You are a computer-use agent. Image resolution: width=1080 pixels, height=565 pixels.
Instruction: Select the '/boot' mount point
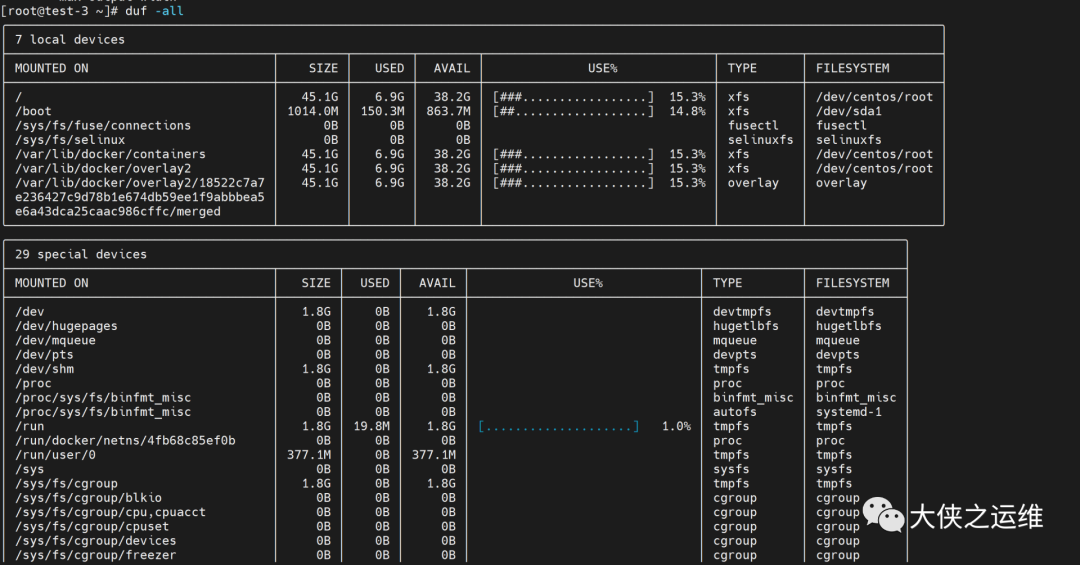[x=33, y=111]
